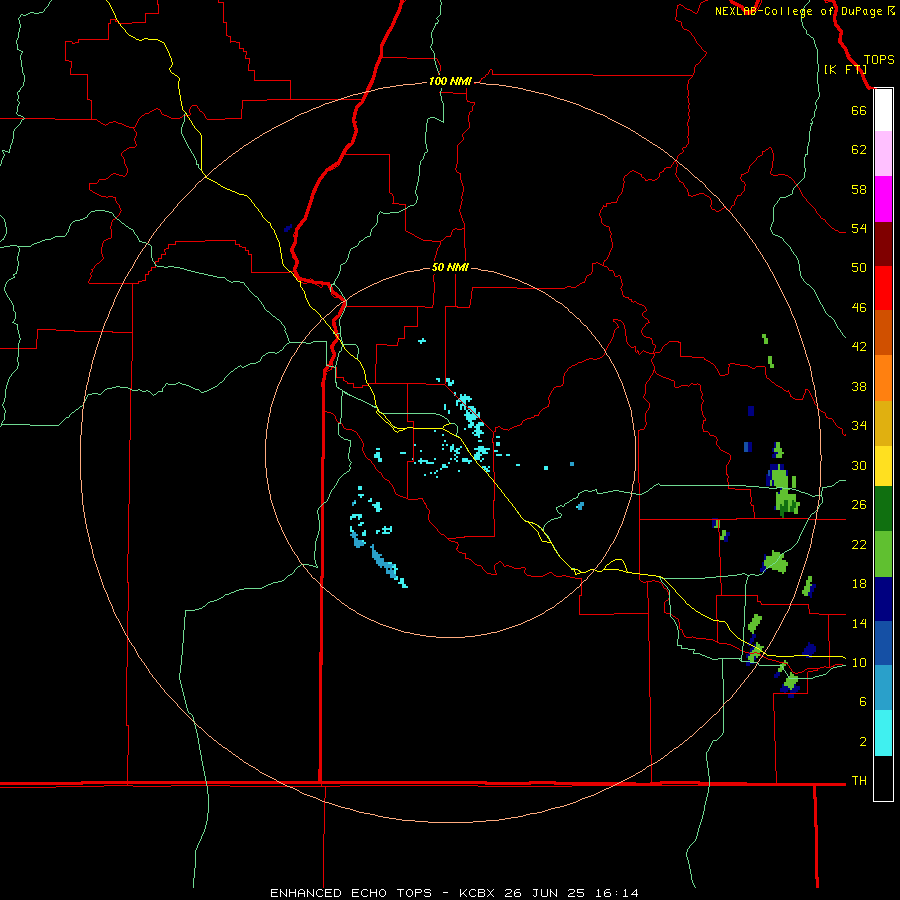Click the legend value 26
The height and width of the screenshot is (900, 900).
point(859,505)
